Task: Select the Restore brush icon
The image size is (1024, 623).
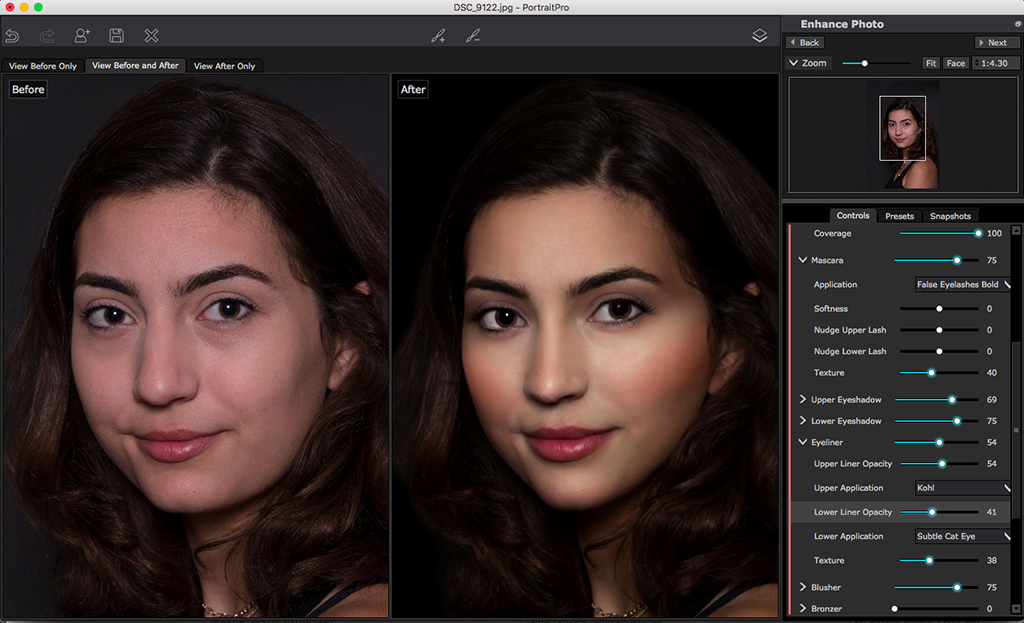Action: click(474, 35)
